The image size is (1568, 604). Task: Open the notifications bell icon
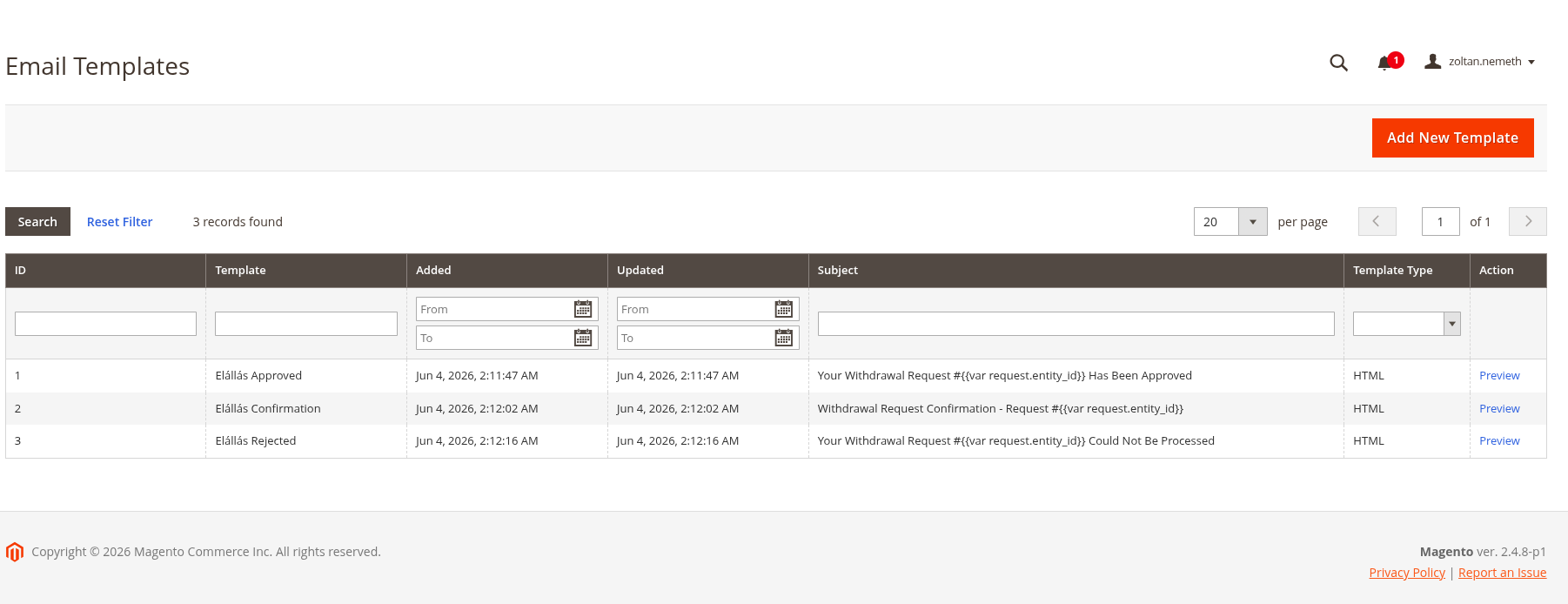pos(1385,63)
